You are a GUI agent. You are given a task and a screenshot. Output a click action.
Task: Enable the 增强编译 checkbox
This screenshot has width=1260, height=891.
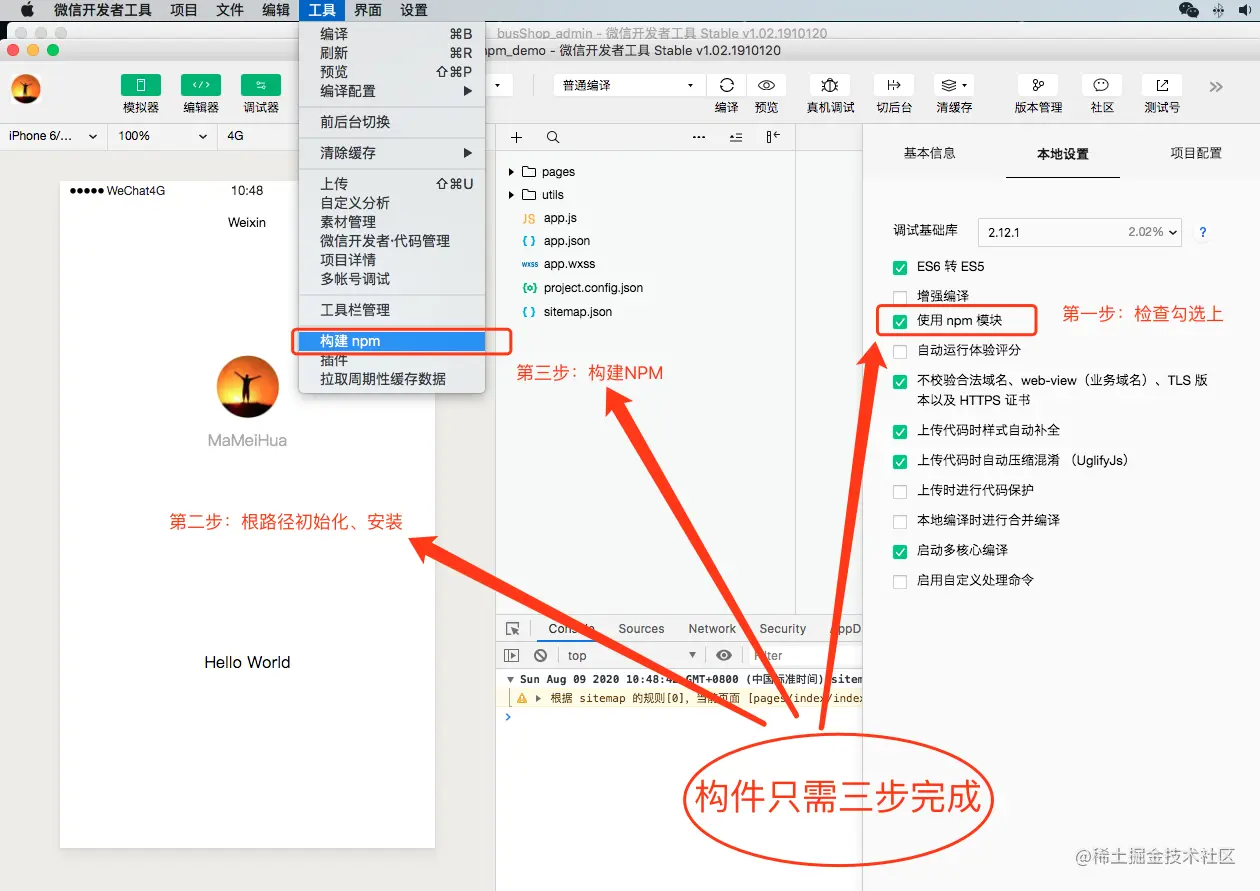click(x=900, y=297)
